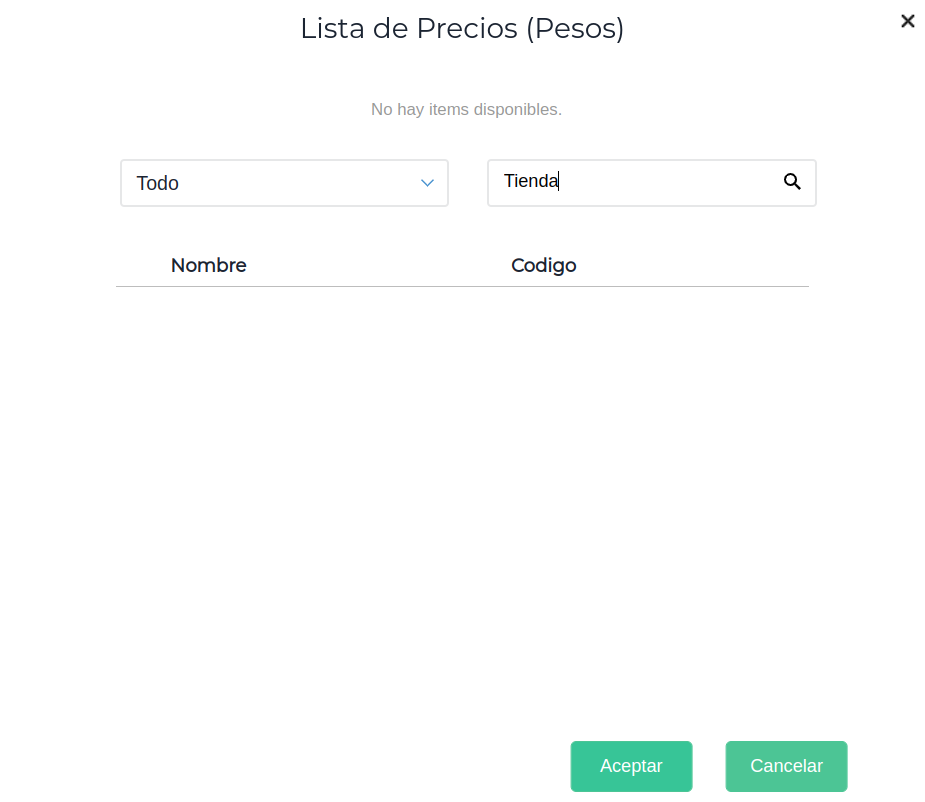
Task: Confirm the price list selection with Aceptar
Action: [x=631, y=766]
